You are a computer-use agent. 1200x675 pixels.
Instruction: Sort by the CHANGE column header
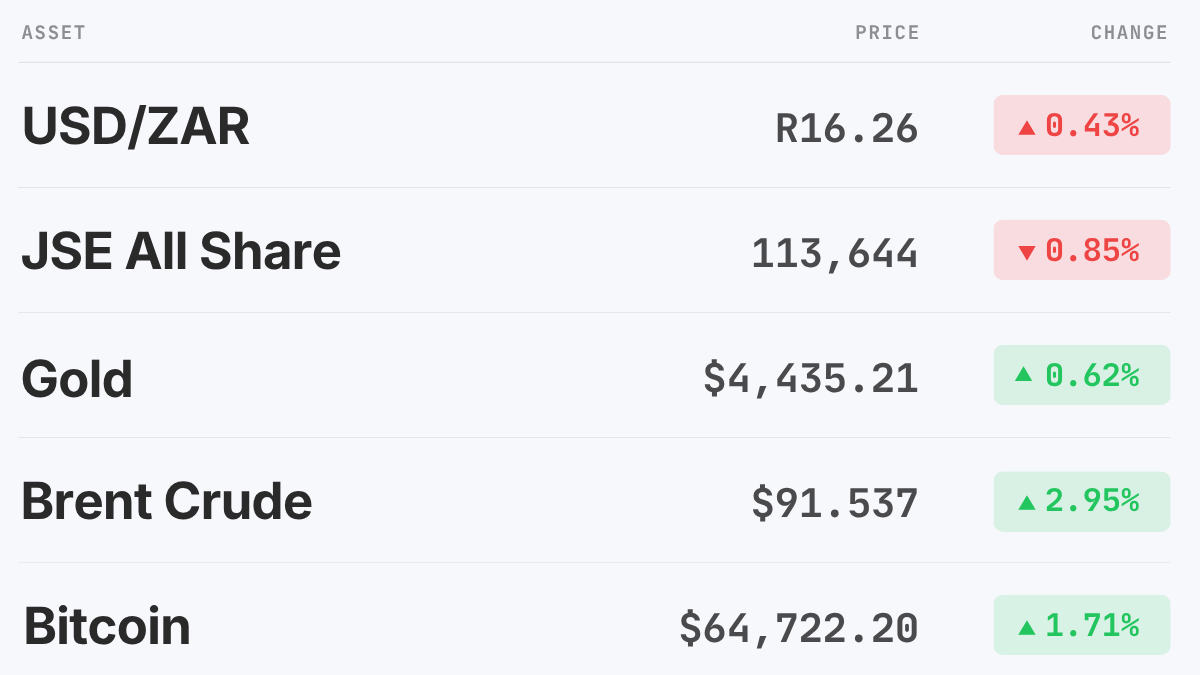(1129, 32)
